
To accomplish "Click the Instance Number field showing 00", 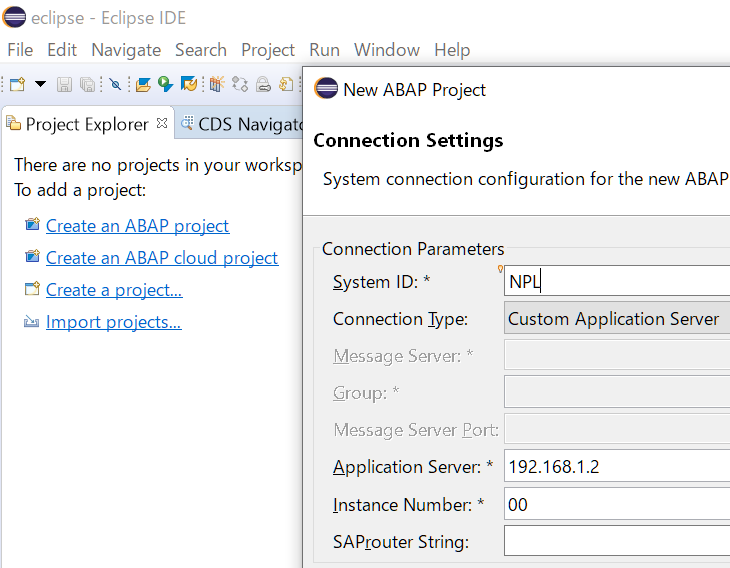I will click(x=617, y=504).
